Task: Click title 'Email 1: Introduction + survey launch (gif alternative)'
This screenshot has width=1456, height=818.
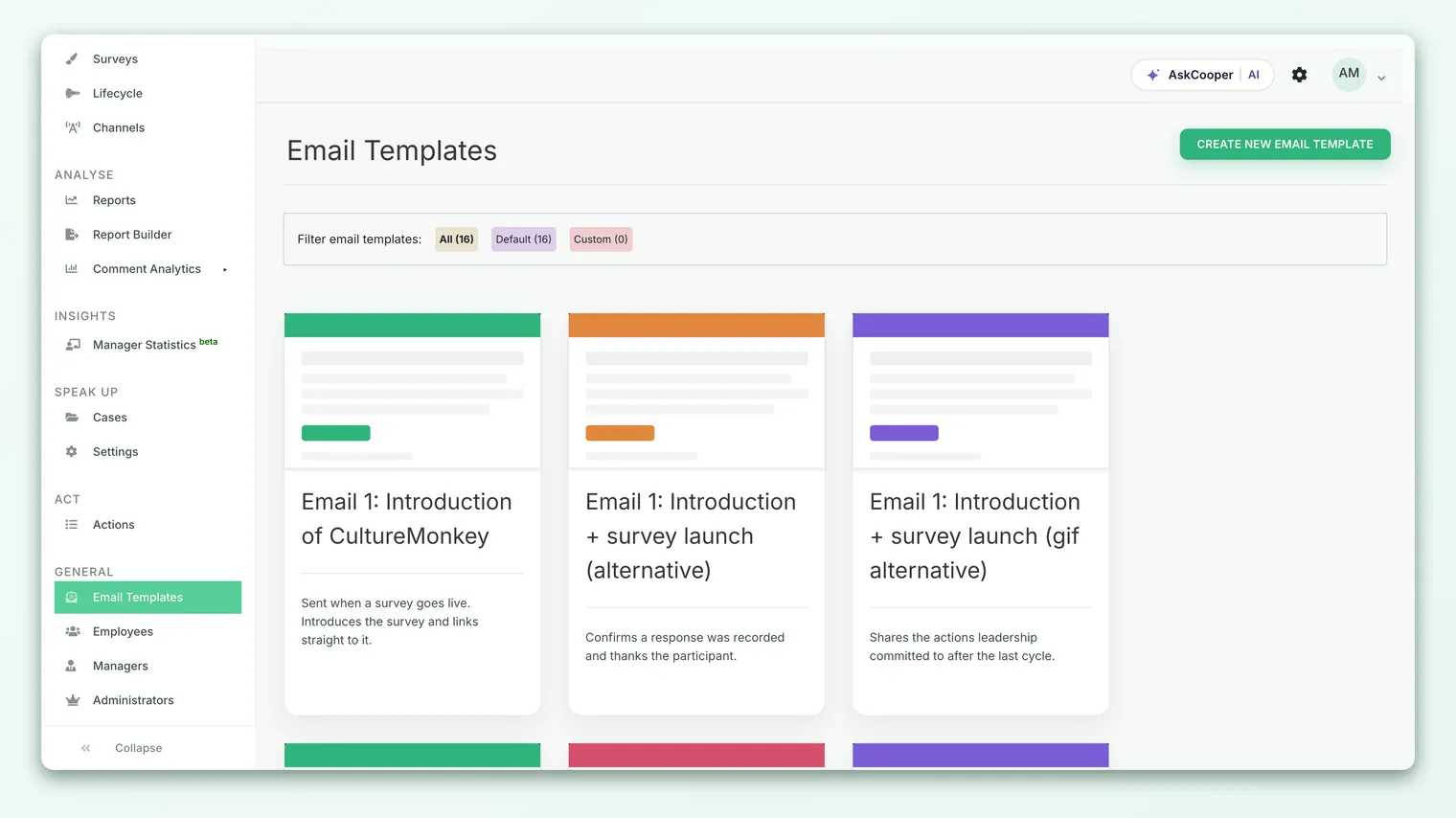Action: coord(975,536)
